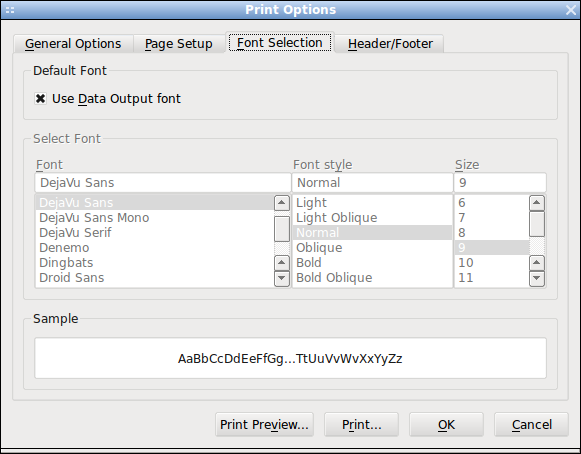
Task: Select size 8 in list
Action: 492,233
